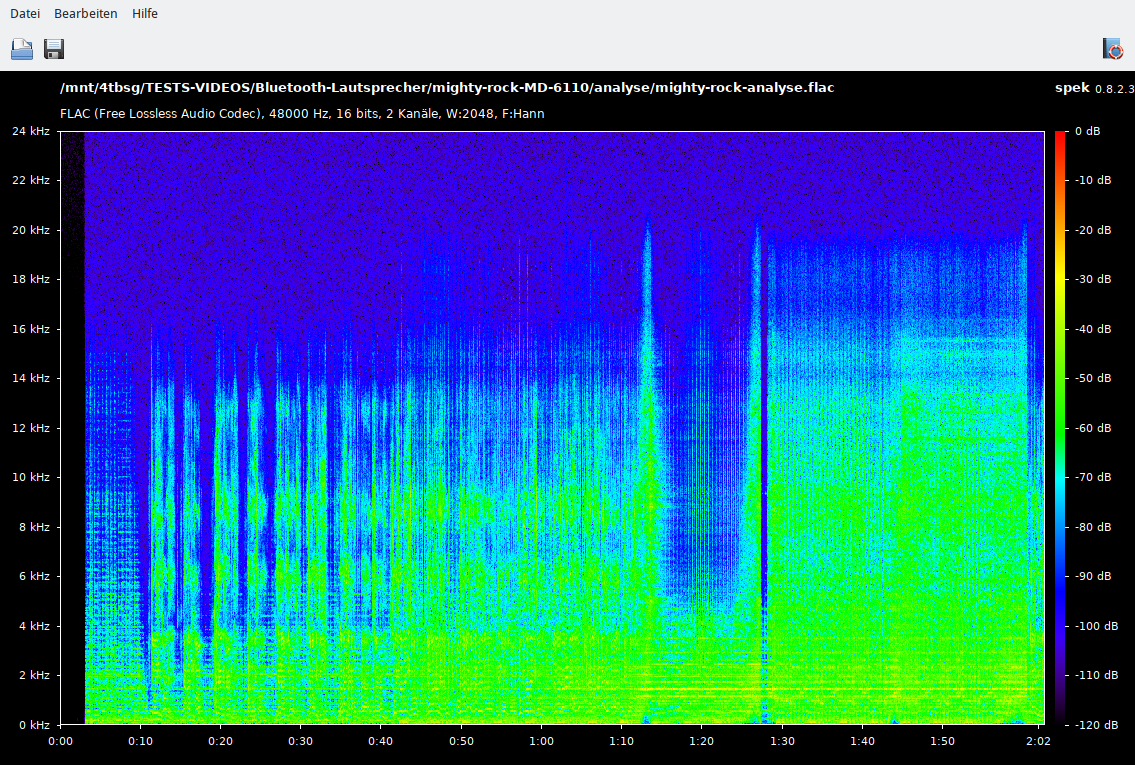
Task: Click the 24 kHz frequency label
Action: point(31,131)
